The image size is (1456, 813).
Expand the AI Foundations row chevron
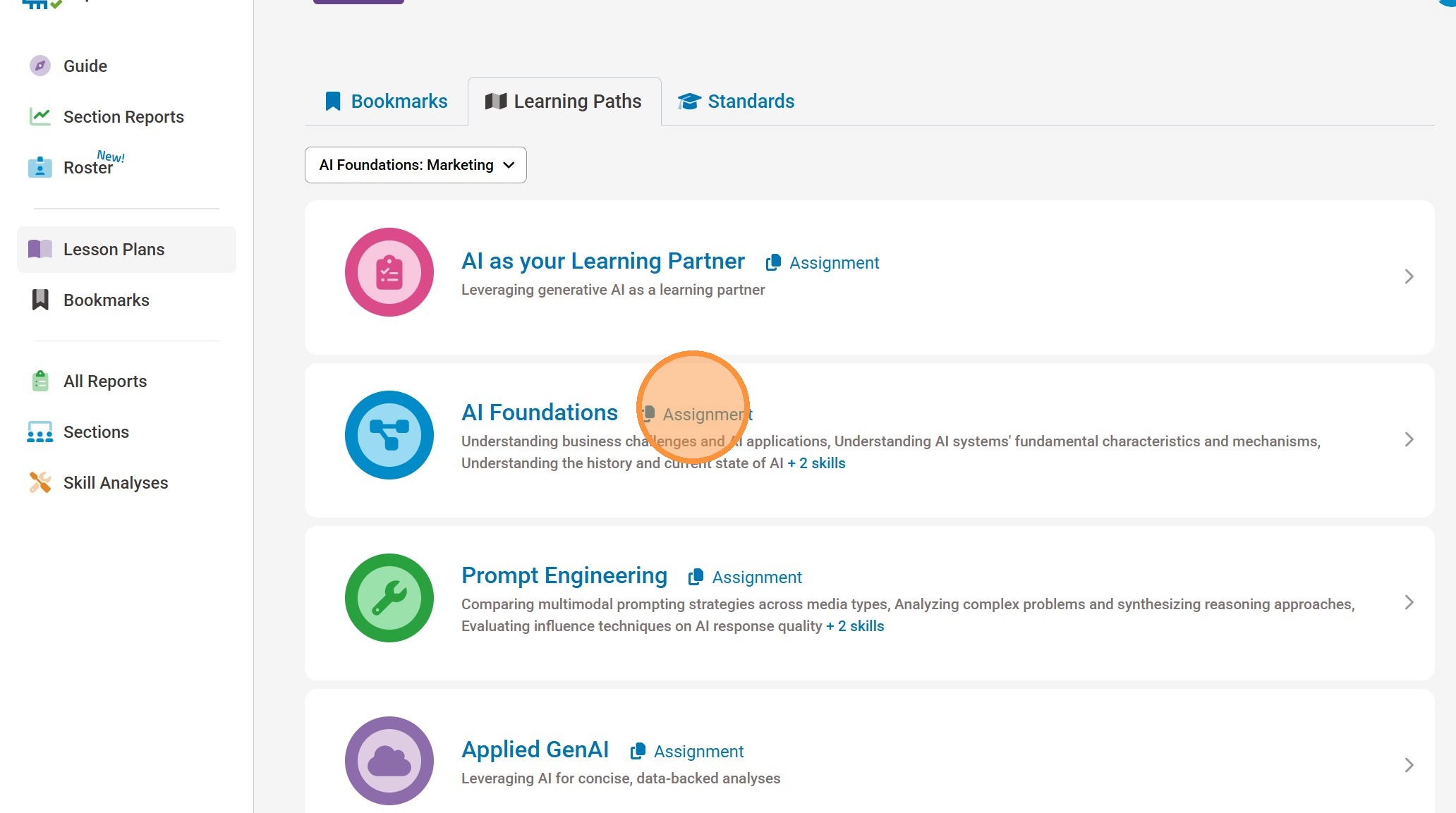tap(1408, 439)
